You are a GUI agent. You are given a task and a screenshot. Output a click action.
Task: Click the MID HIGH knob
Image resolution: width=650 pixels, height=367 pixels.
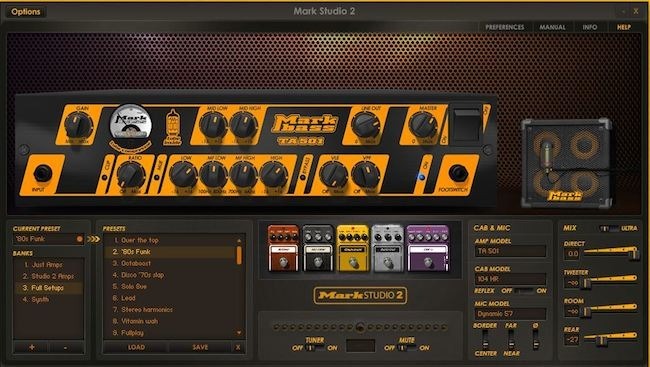tap(244, 125)
